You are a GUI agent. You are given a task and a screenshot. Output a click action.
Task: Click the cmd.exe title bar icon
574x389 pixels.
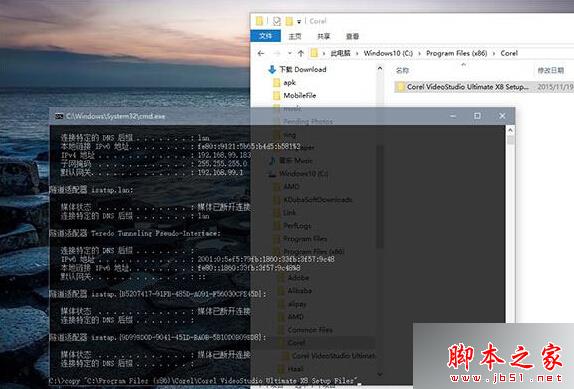pyautogui.click(x=59, y=116)
